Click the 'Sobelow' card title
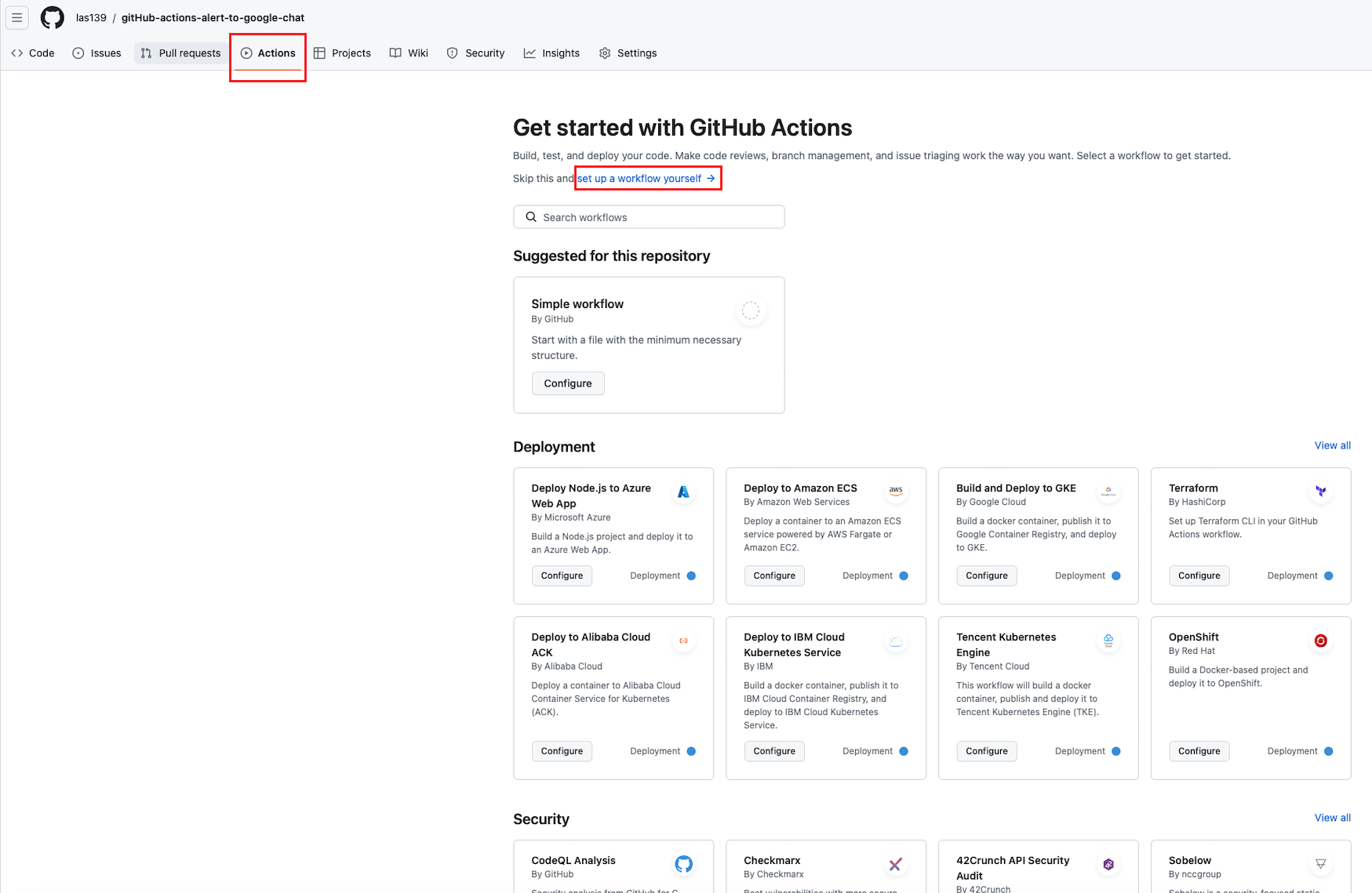The image size is (1372, 893). pos(1190,860)
